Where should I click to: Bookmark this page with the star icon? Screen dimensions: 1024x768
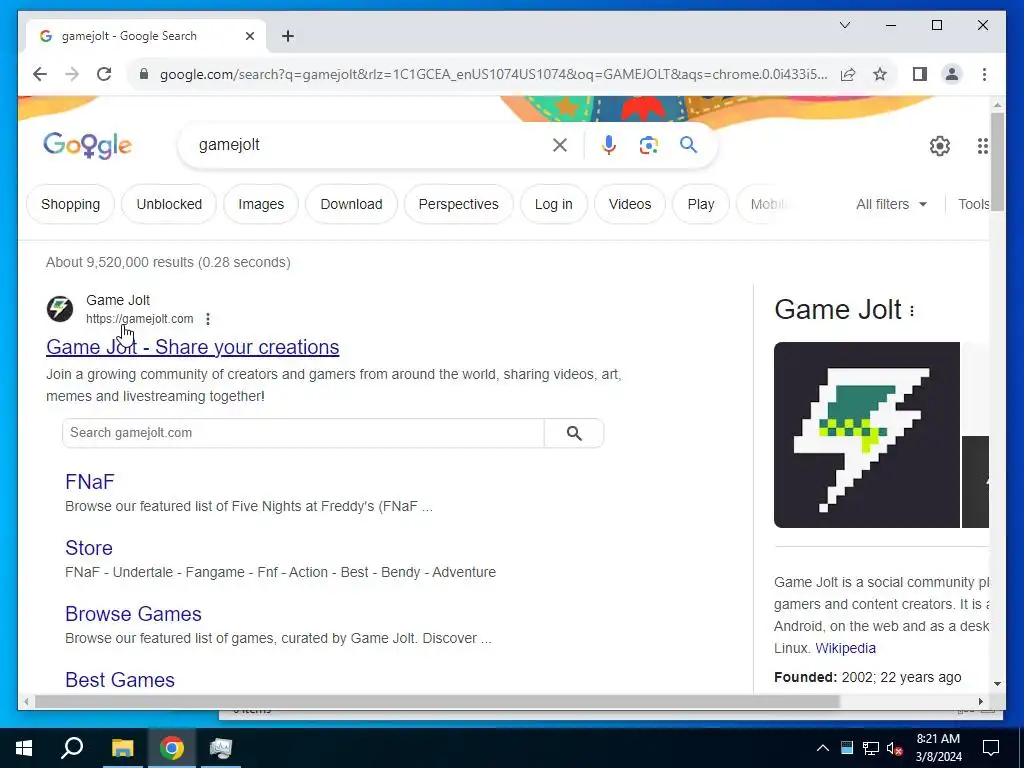tap(880, 74)
